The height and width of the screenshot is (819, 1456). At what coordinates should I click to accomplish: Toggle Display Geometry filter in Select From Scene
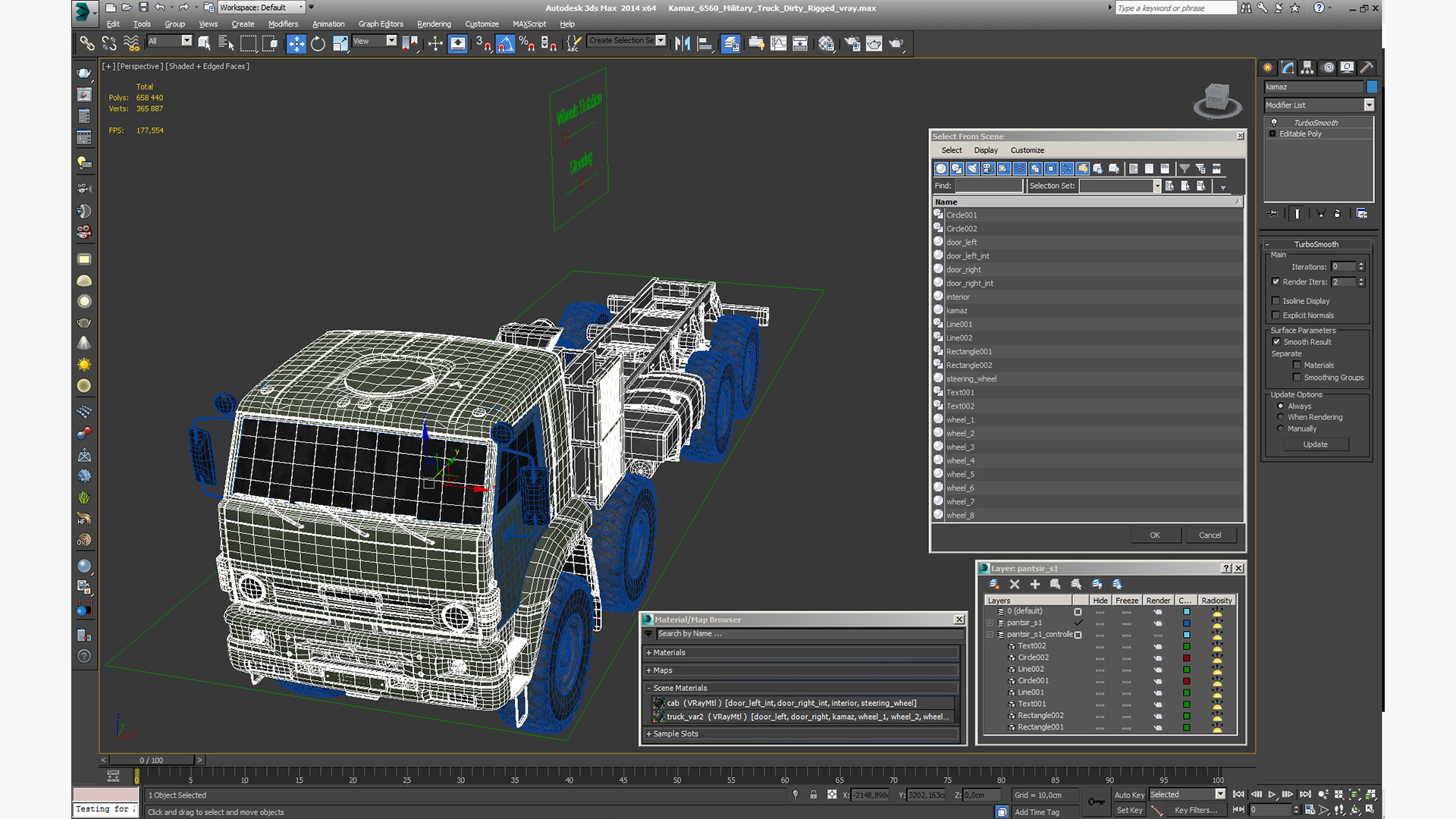941,169
